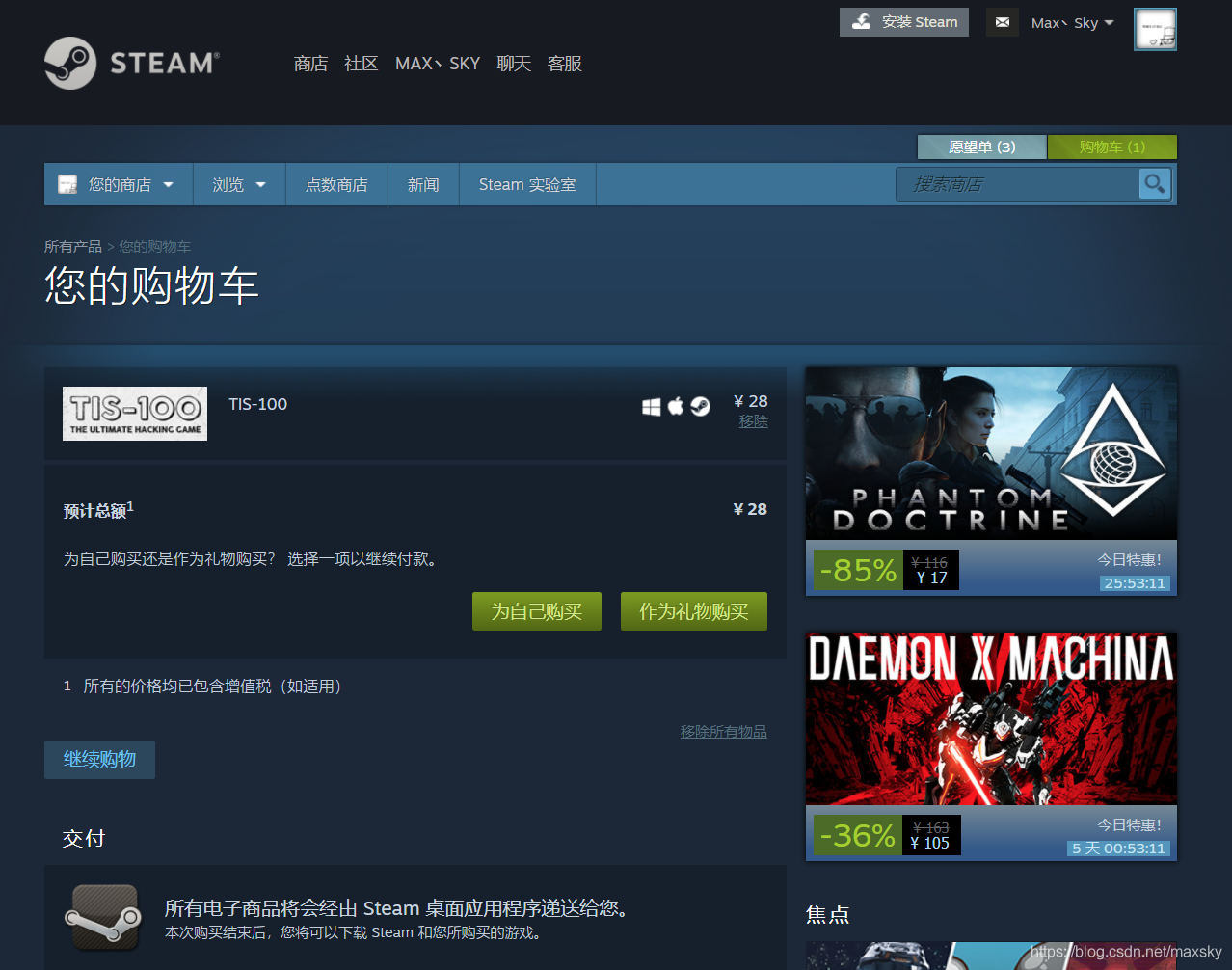Expand the 您的商店 dropdown arrow
Viewport: 1232px width, 970px height.
(x=169, y=184)
